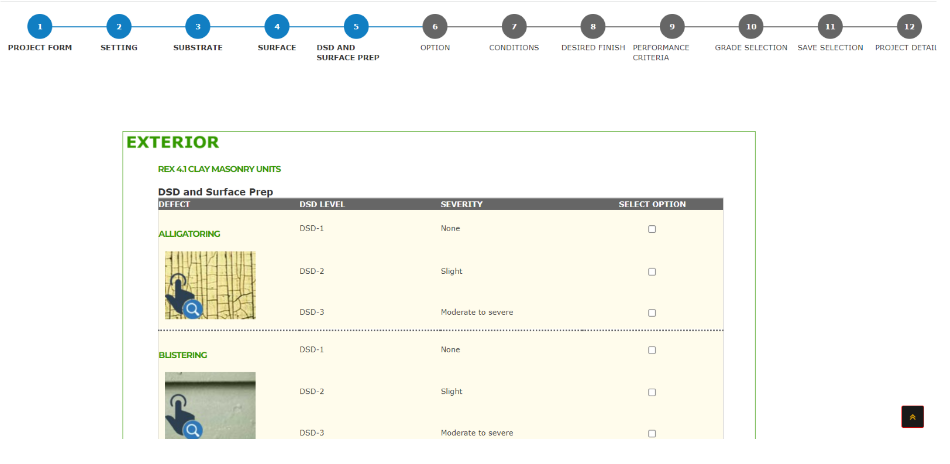Click step 11 Save Selection circle

click(x=829, y=26)
